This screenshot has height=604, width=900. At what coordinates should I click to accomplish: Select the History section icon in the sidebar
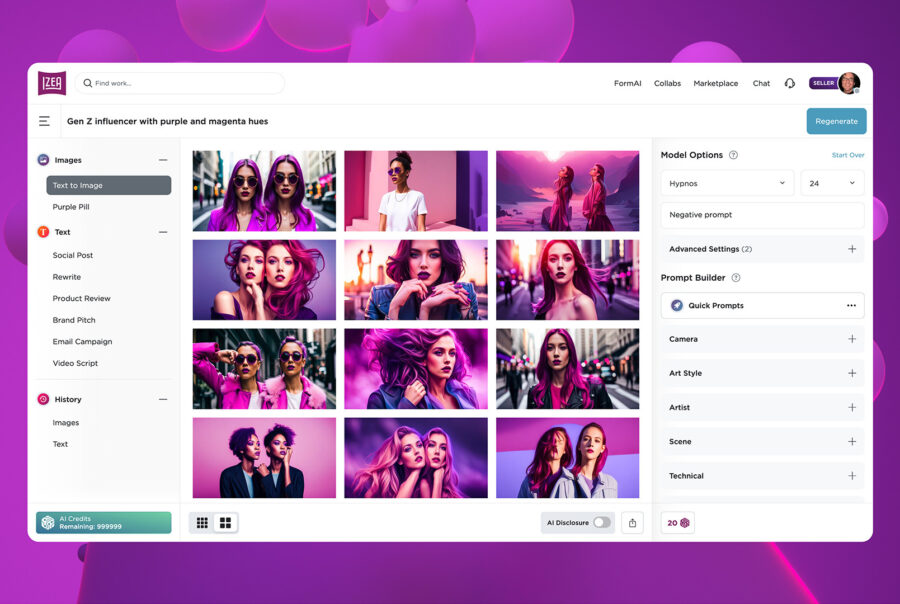tap(42, 399)
